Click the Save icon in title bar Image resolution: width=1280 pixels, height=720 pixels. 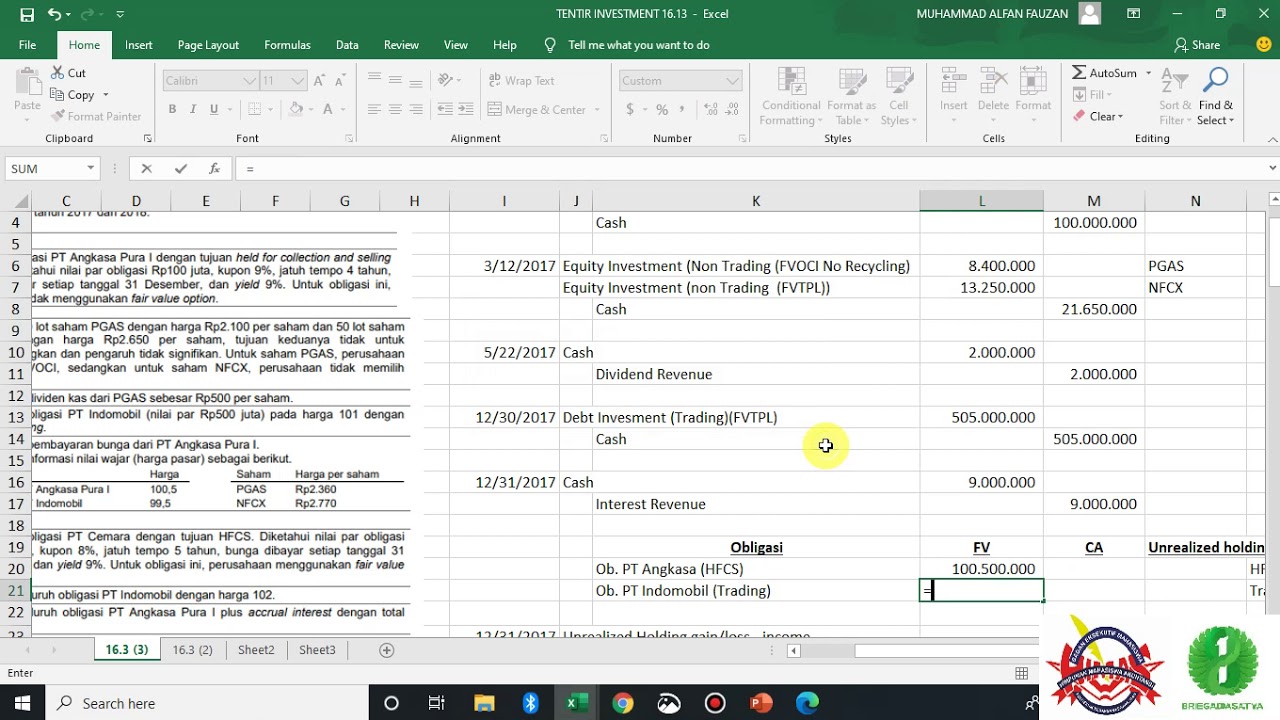click(x=27, y=14)
